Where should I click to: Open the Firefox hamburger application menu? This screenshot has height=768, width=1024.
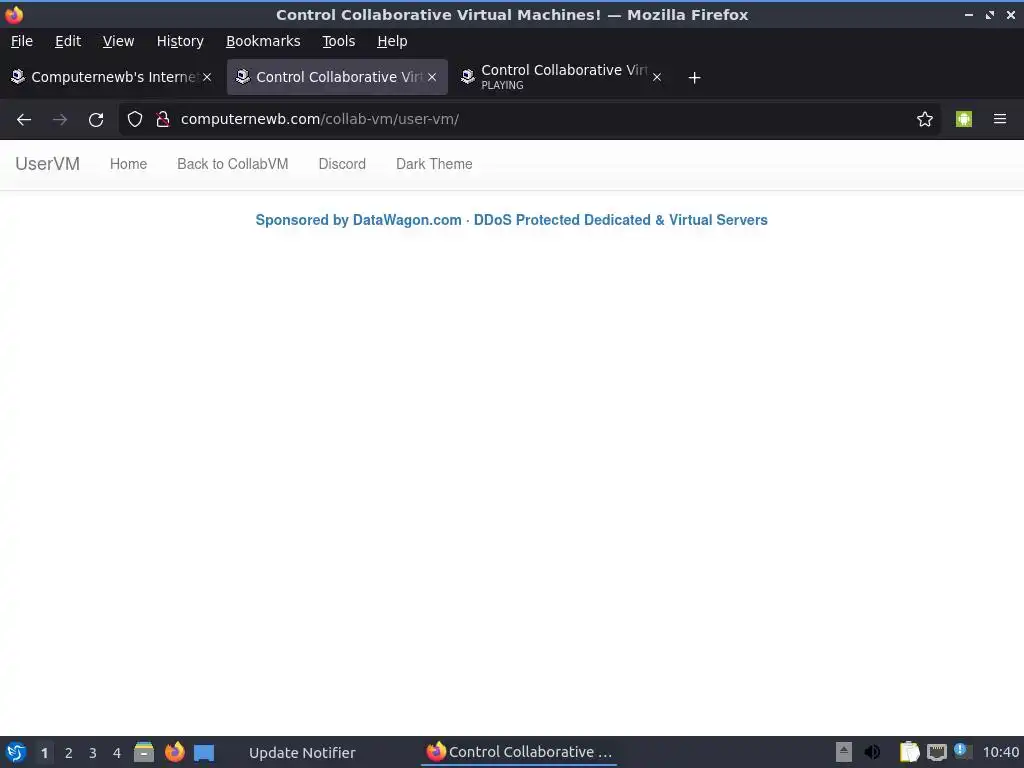pyautogui.click(x=1000, y=120)
